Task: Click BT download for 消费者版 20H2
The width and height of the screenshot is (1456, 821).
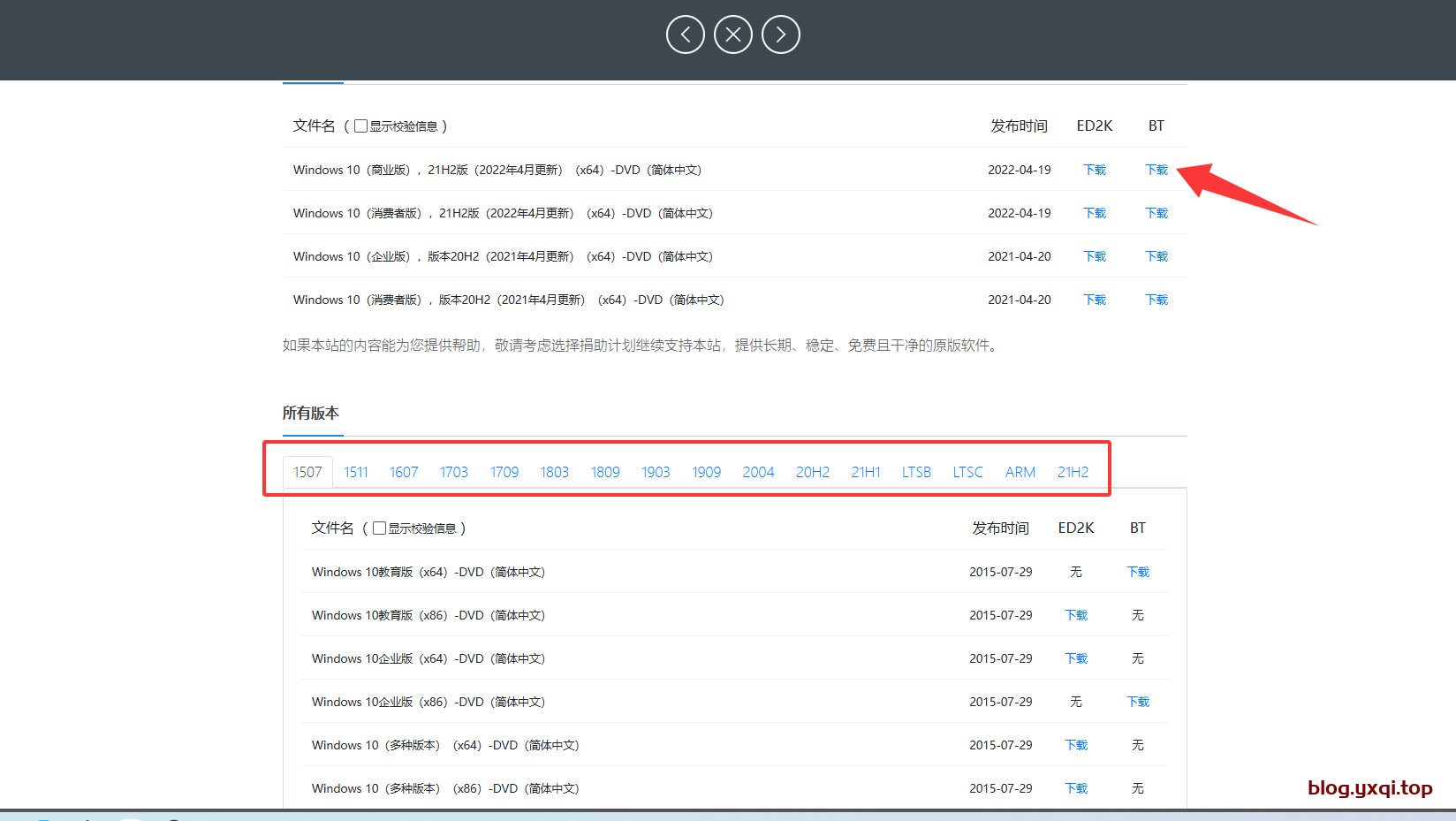Action: 1156,300
